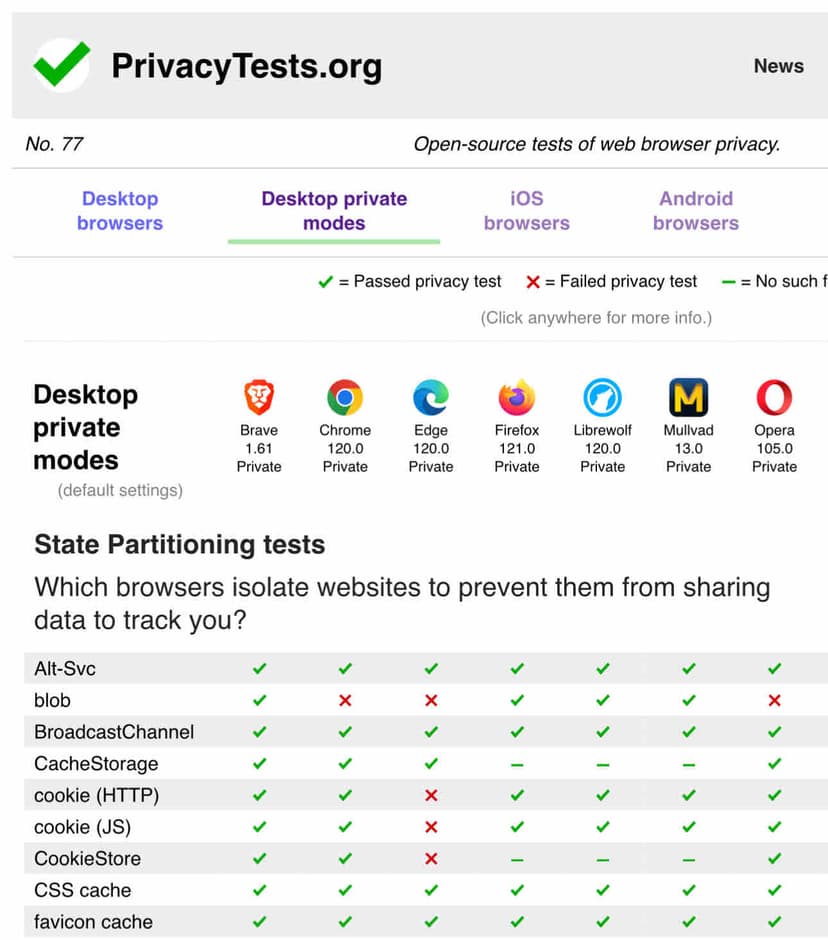Viewport: 828px width, 940px height.
Task: Click Brave's checkmark in Alt-Svc row
Action: point(259,668)
